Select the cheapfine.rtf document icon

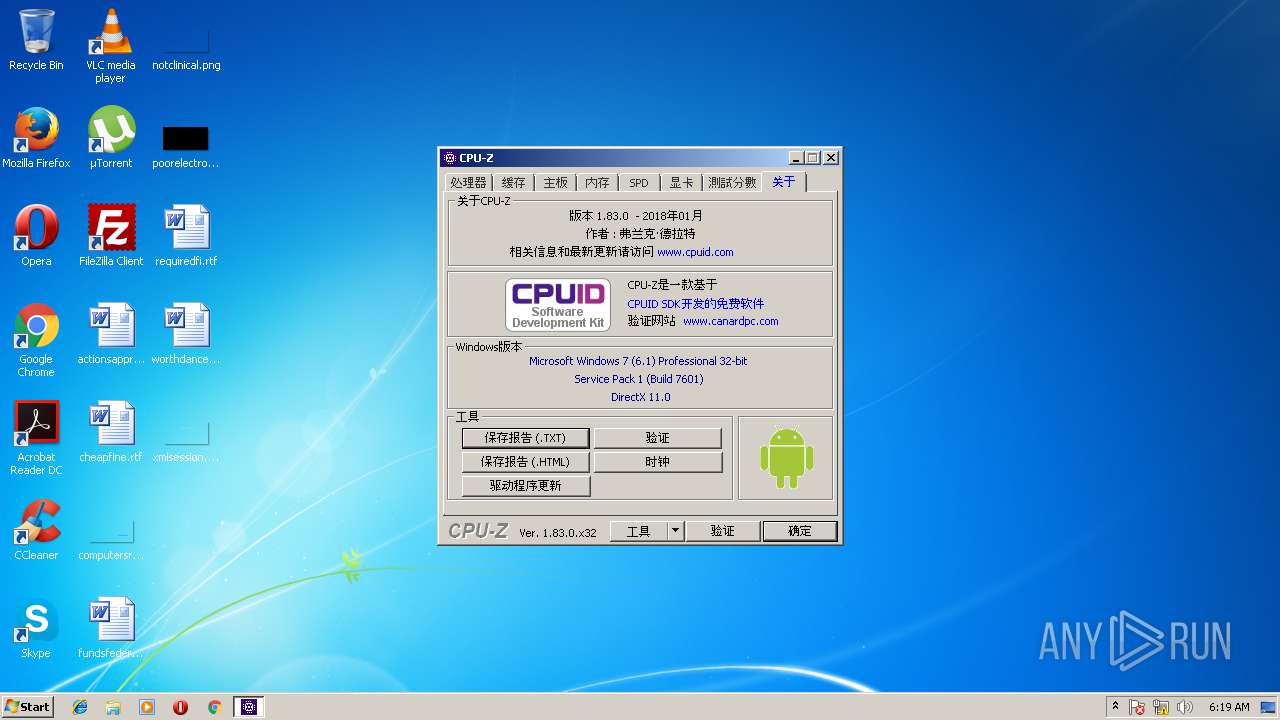(x=110, y=432)
